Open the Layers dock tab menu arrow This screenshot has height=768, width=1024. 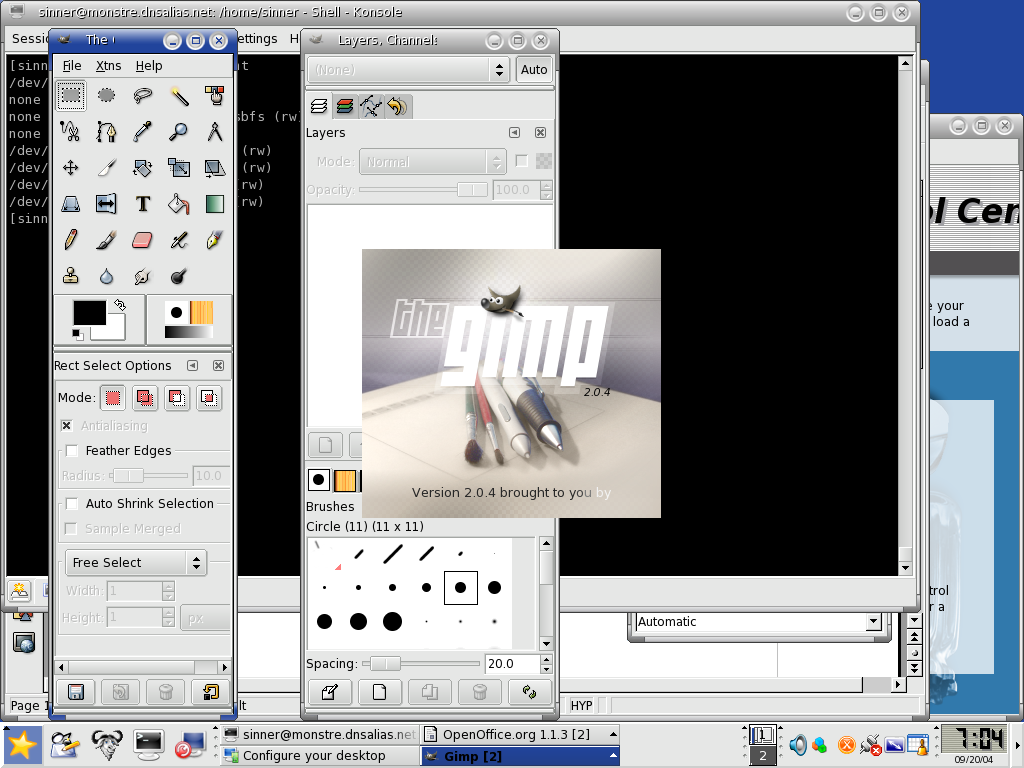(x=515, y=133)
